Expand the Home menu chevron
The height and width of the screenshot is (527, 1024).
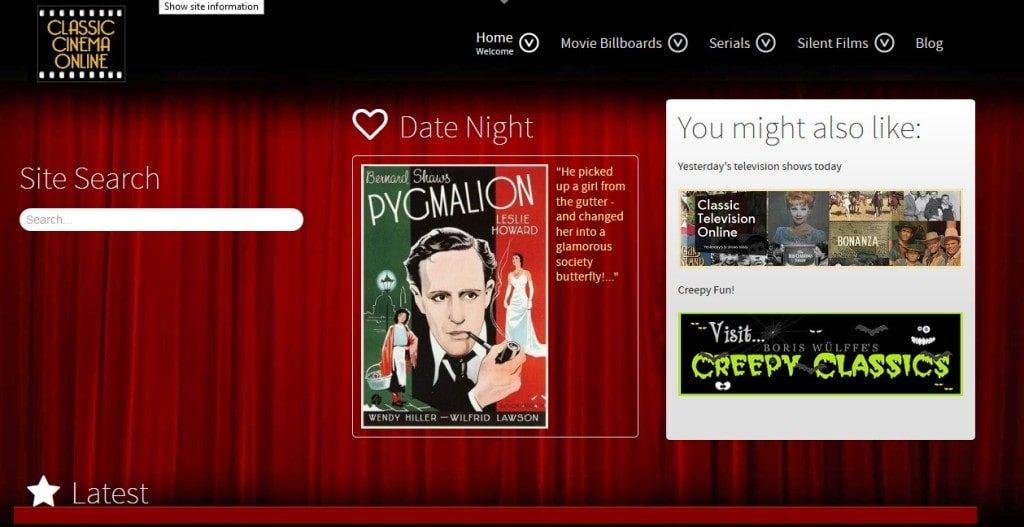(529, 44)
